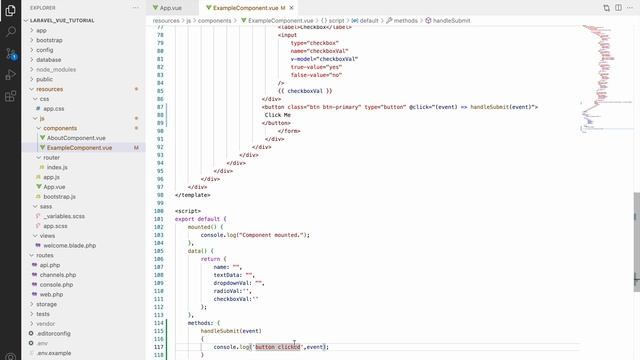Image resolution: width=640 pixels, height=360 pixels.
Task: Collapse the routes folder
Action: (44, 256)
